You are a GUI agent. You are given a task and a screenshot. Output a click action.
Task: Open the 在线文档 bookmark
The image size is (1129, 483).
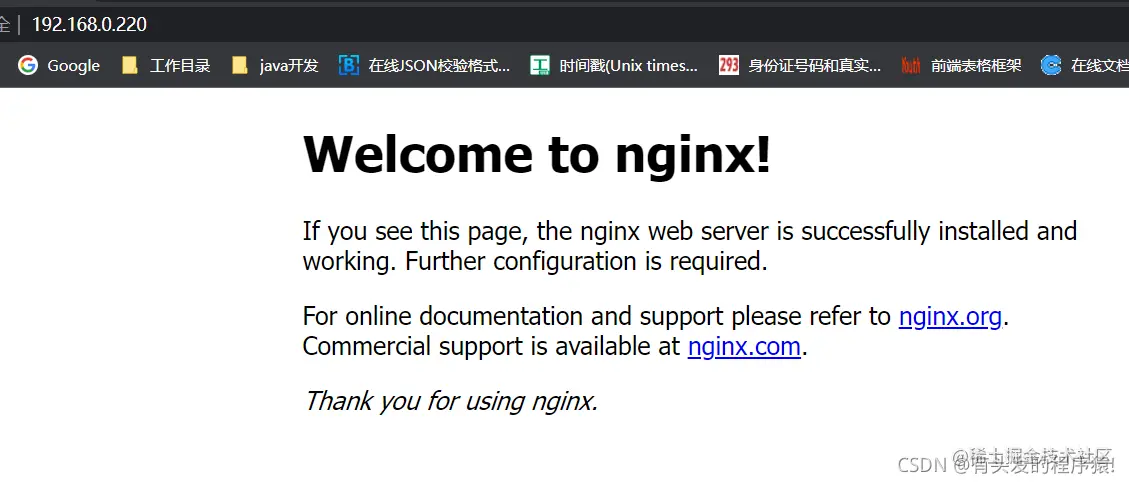coord(1085,66)
